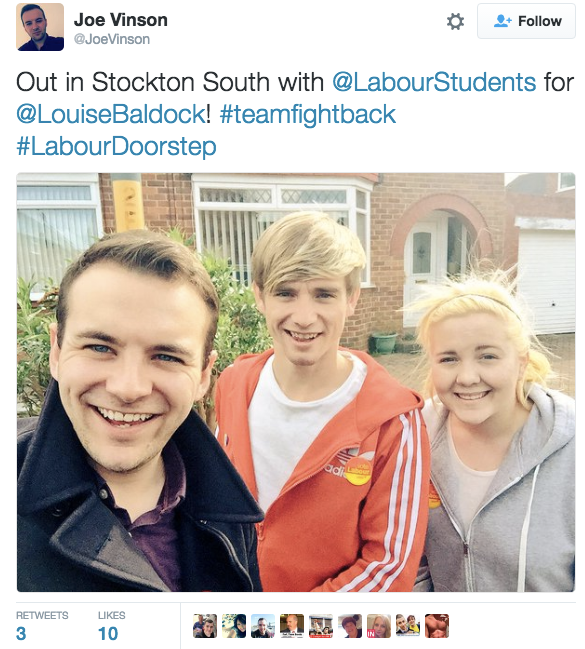Open Joe Vinson's profile avatar
Image resolution: width=585 pixels, height=649 pixels.
(x=40, y=27)
